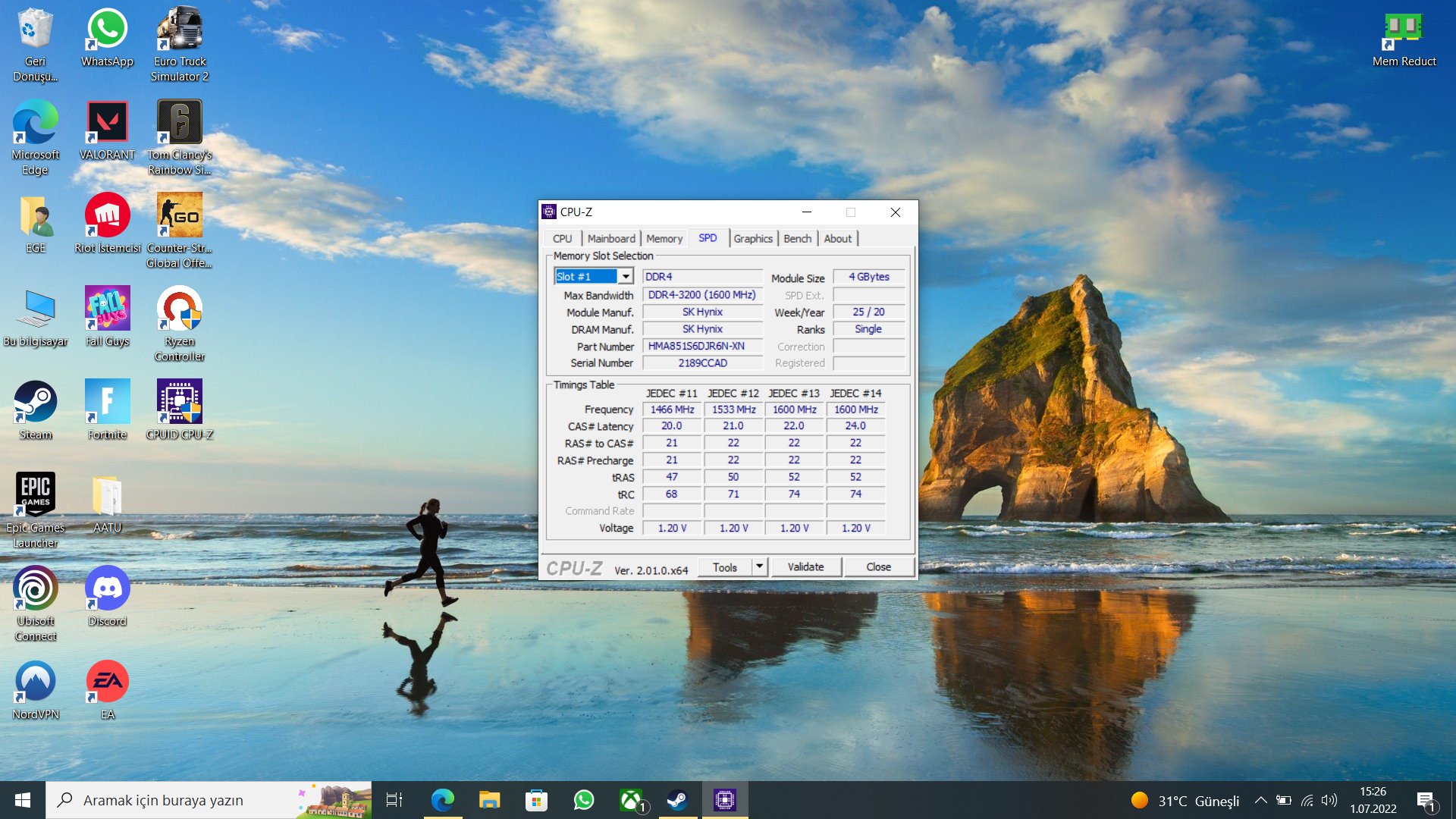1456x819 pixels.
Task: Open Microsoft Edge desktop shortcut
Action: click(35, 137)
